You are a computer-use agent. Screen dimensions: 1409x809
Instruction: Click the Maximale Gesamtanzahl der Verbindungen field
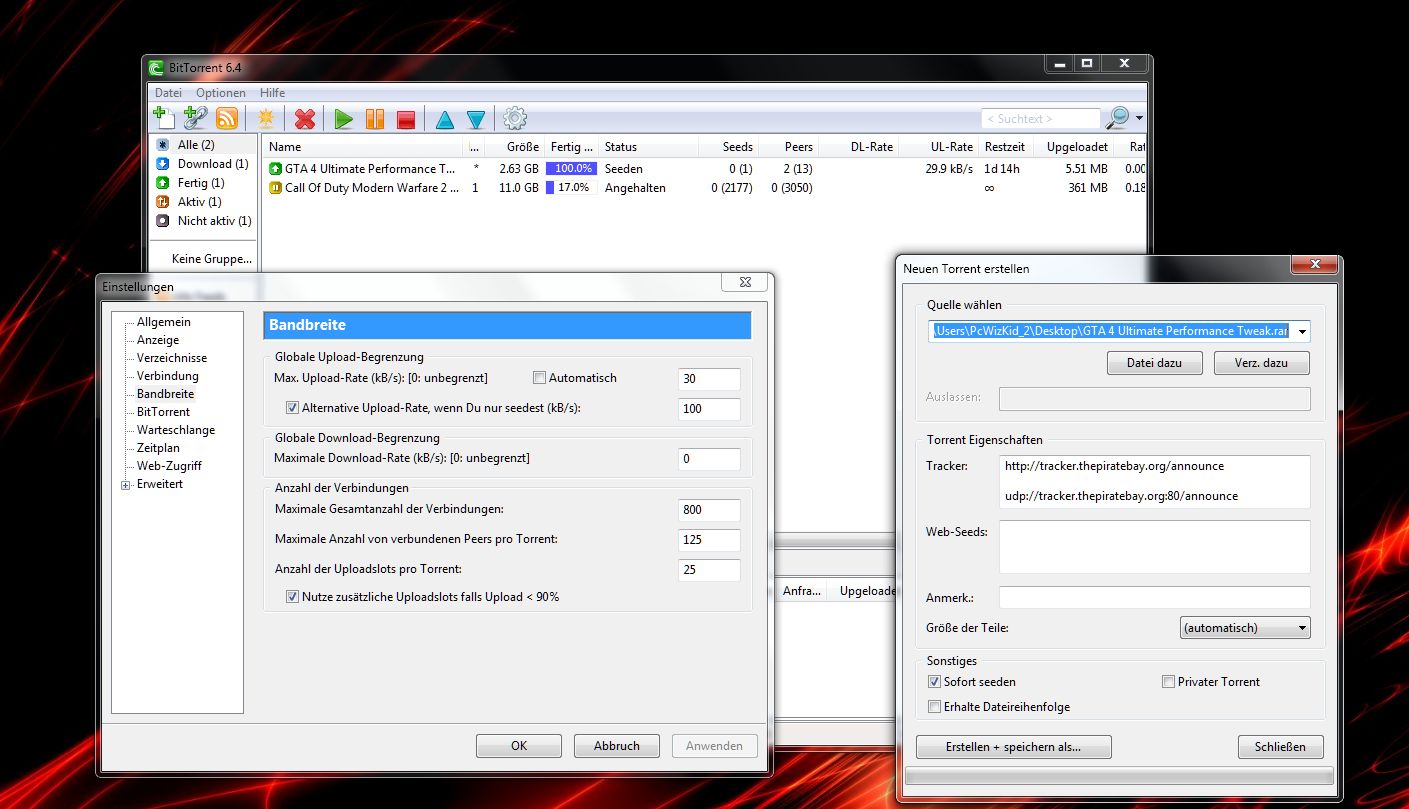tap(709, 510)
